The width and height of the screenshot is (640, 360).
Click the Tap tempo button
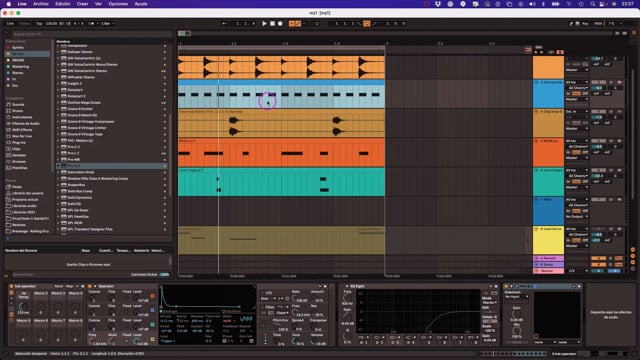[39, 24]
